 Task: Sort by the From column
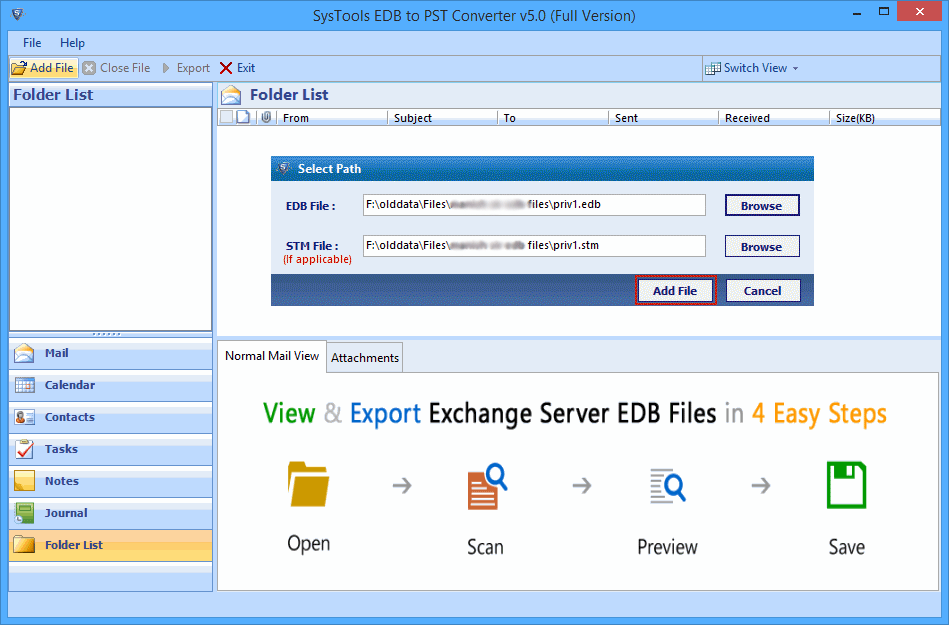[x=331, y=117]
